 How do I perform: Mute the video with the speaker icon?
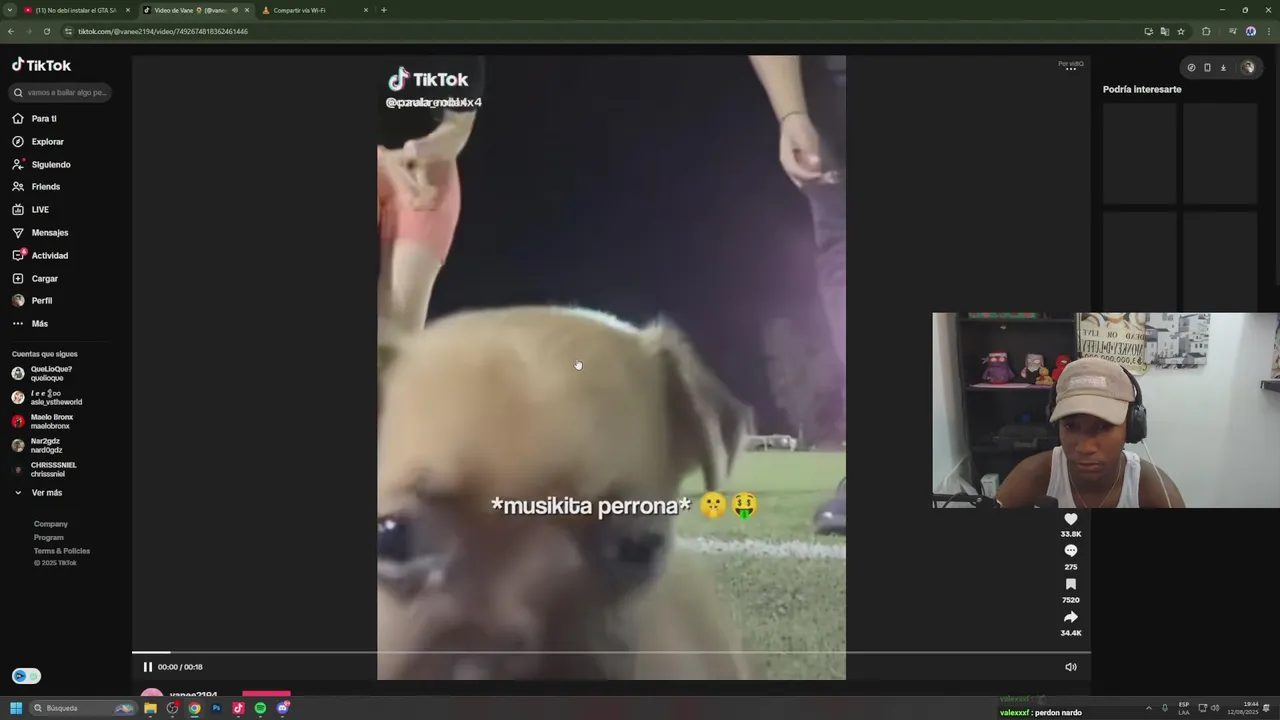pos(1071,667)
